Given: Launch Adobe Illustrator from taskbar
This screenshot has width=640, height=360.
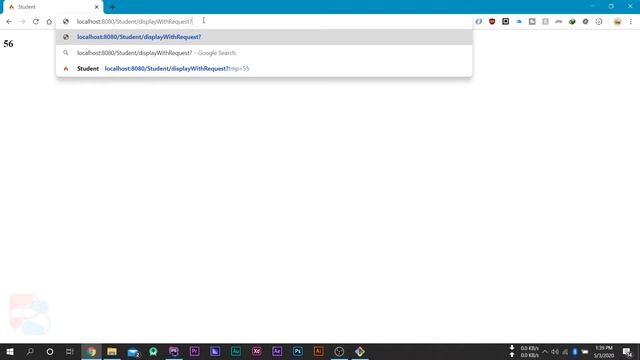Looking at the screenshot, I should 318,351.
